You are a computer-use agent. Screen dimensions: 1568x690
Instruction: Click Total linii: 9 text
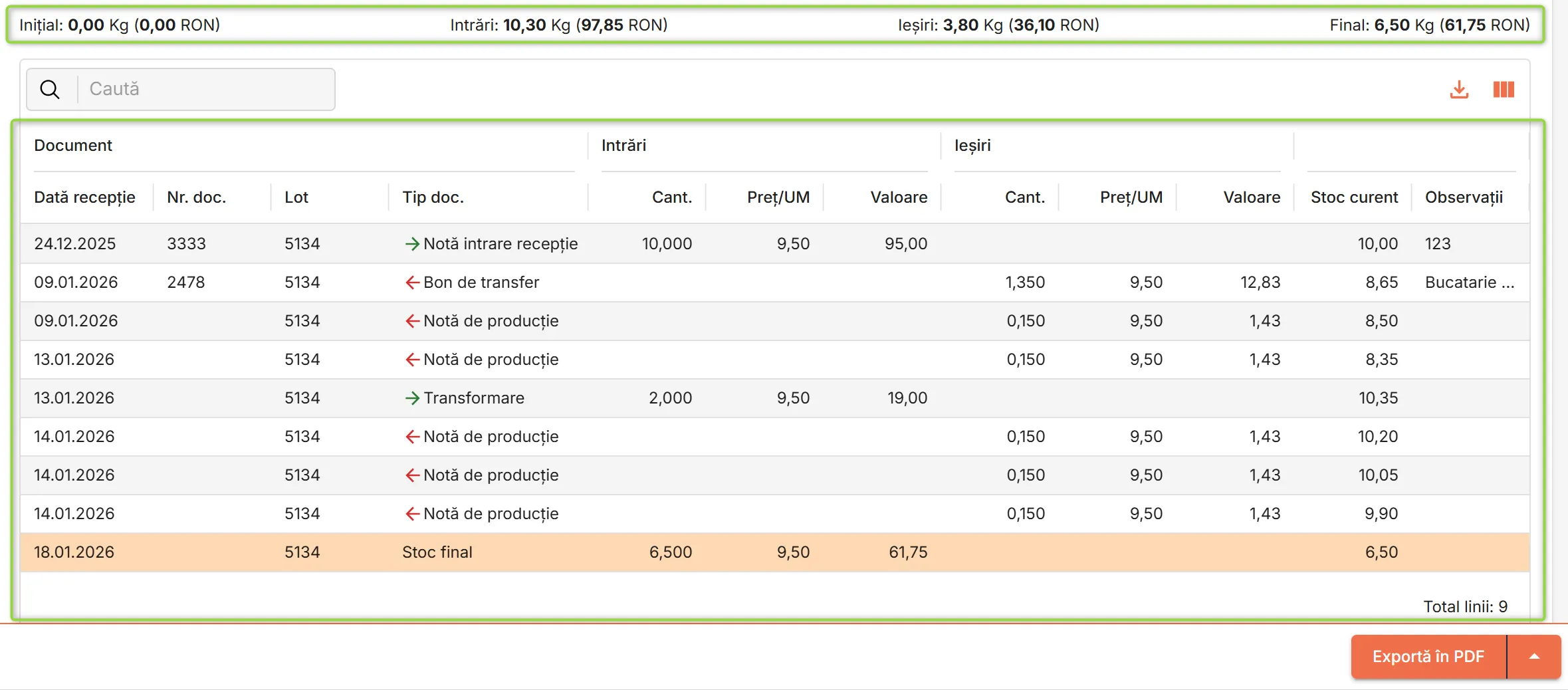point(1465,607)
